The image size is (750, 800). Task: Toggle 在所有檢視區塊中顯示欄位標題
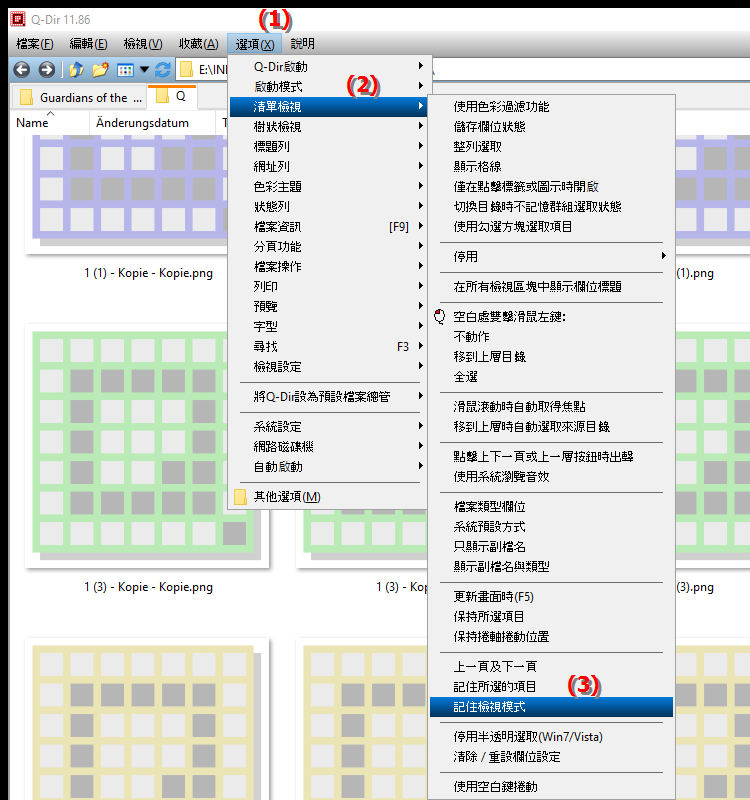[x=552, y=286]
